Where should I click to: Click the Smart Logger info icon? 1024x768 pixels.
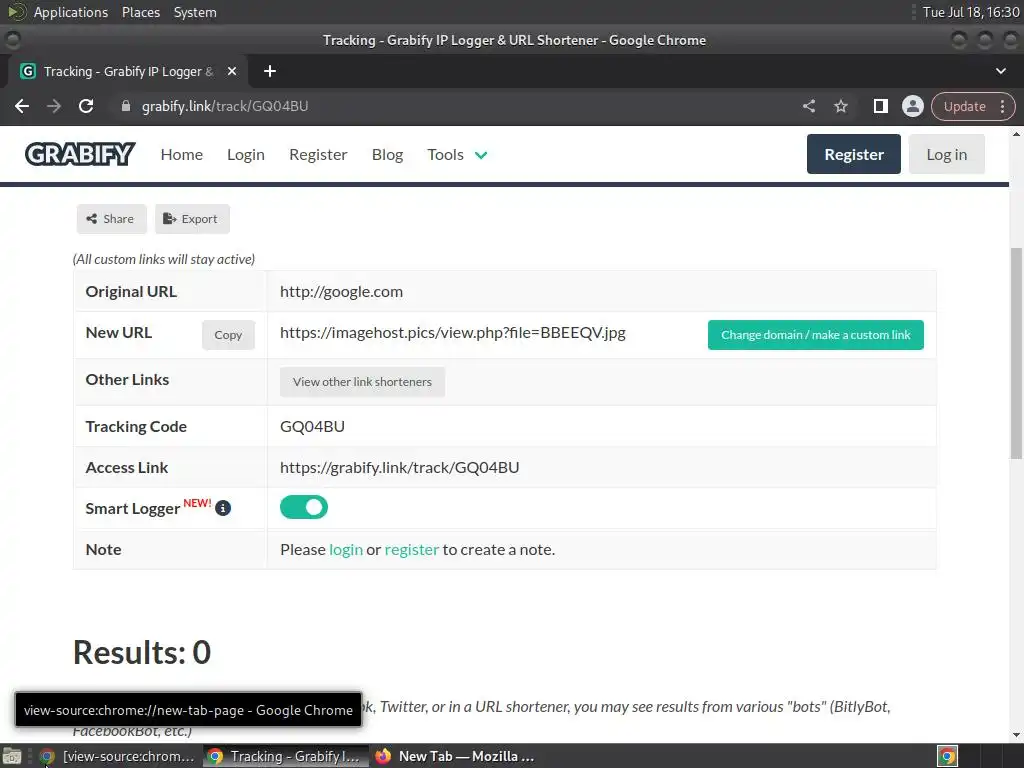click(x=223, y=508)
